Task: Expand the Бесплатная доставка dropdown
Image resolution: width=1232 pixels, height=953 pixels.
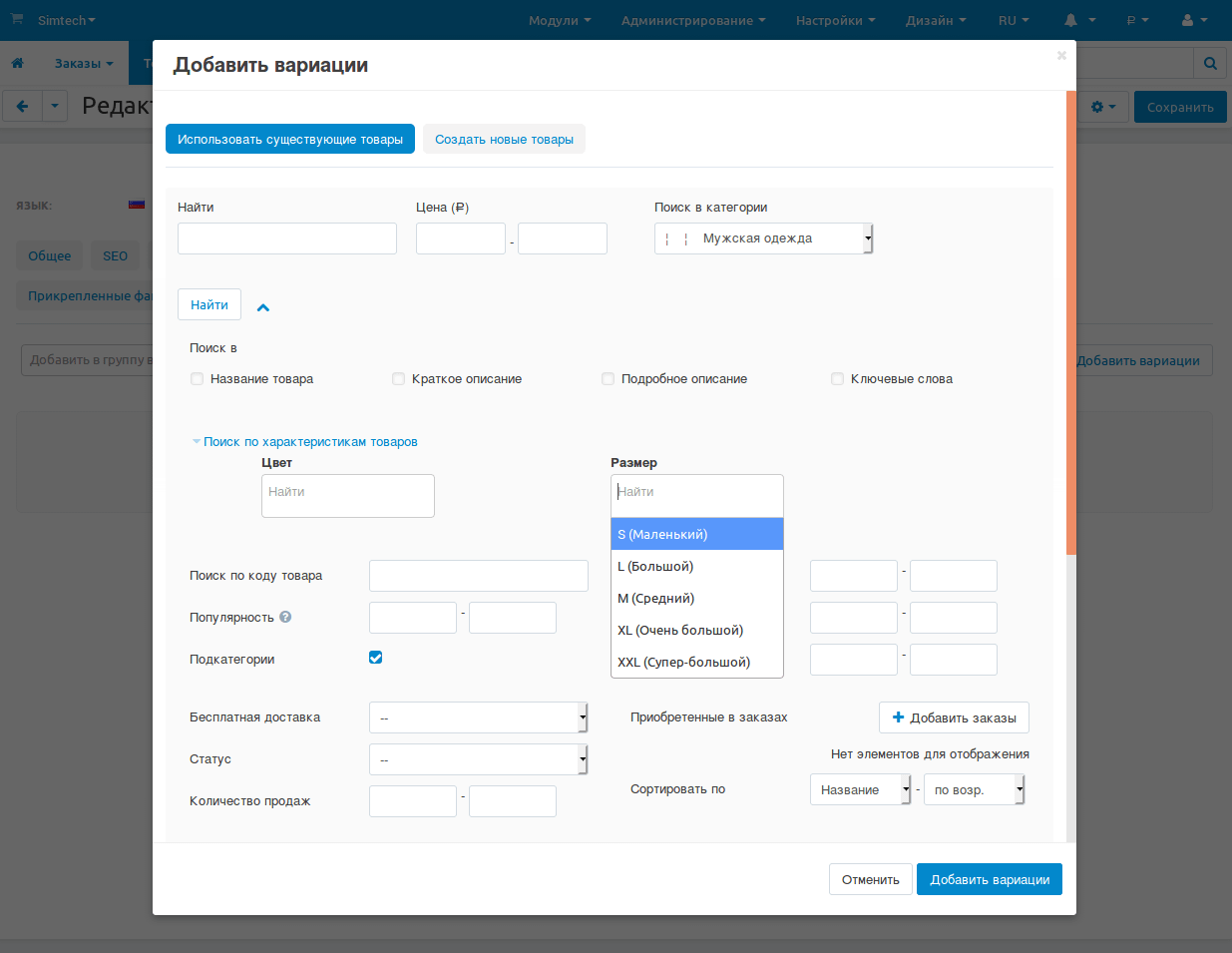Action: point(478,717)
